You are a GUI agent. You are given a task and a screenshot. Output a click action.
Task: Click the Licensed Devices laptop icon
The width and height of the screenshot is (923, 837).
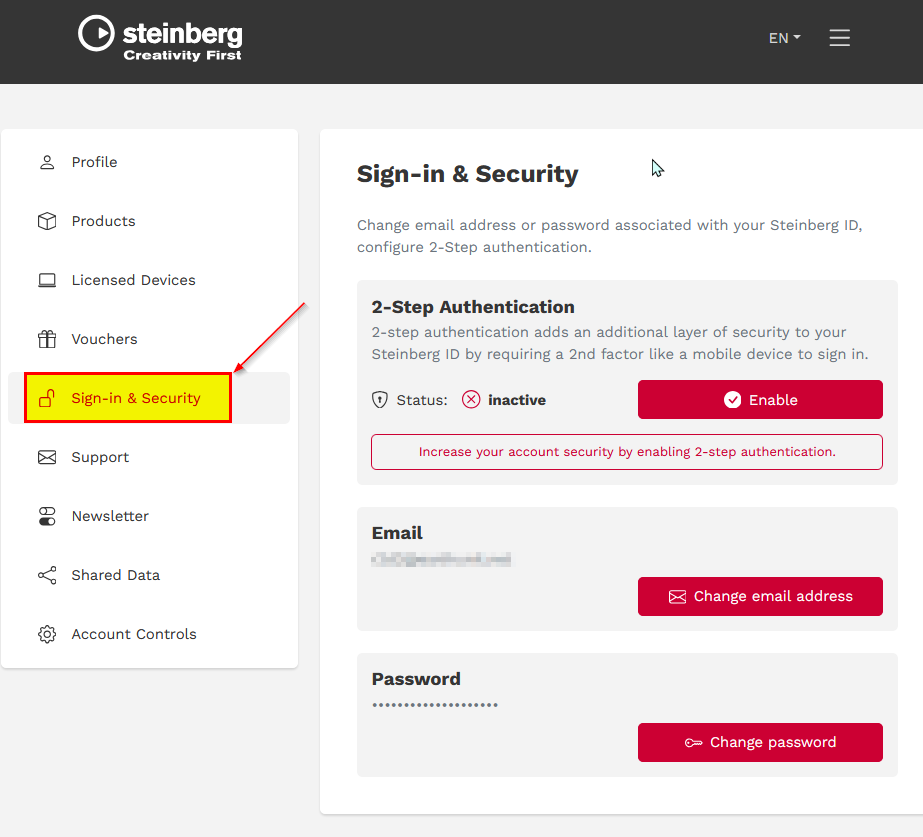(47, 280)
